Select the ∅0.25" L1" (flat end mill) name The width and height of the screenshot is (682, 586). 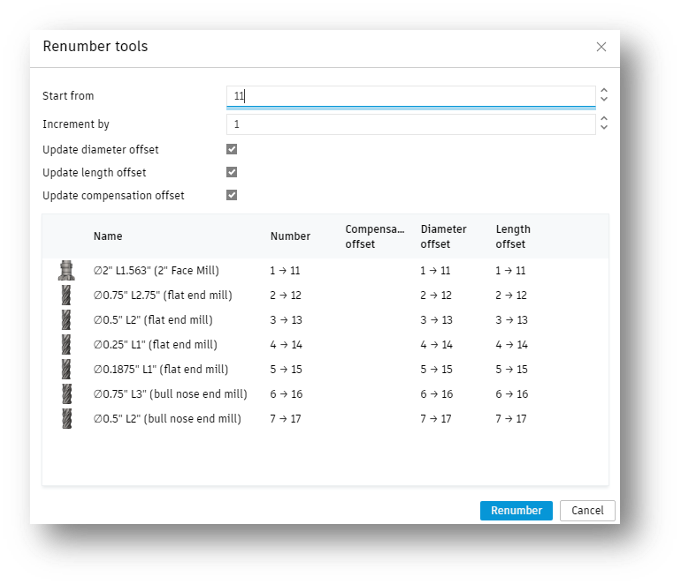tap(155, 345)
